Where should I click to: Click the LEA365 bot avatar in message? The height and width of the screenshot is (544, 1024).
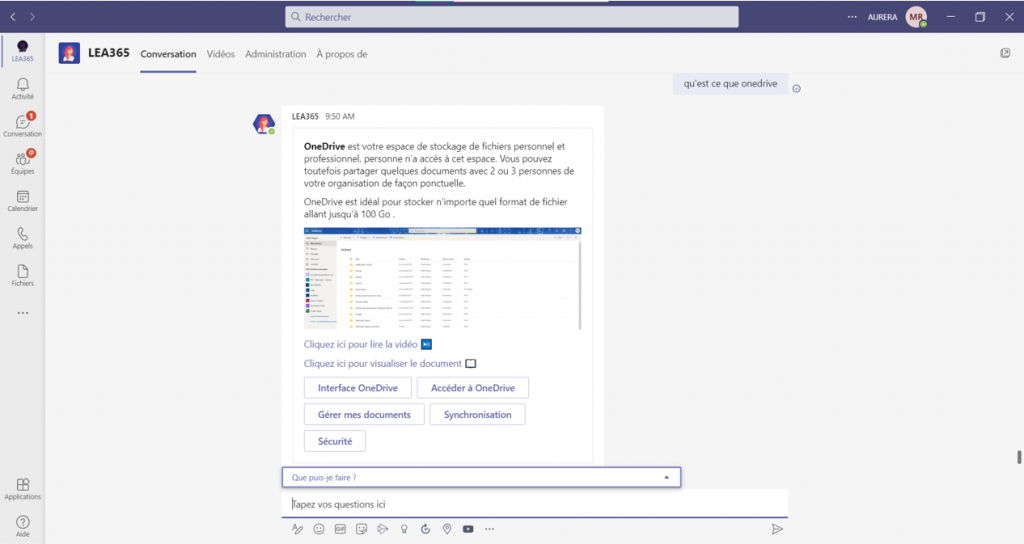click(x=264, y=123)
